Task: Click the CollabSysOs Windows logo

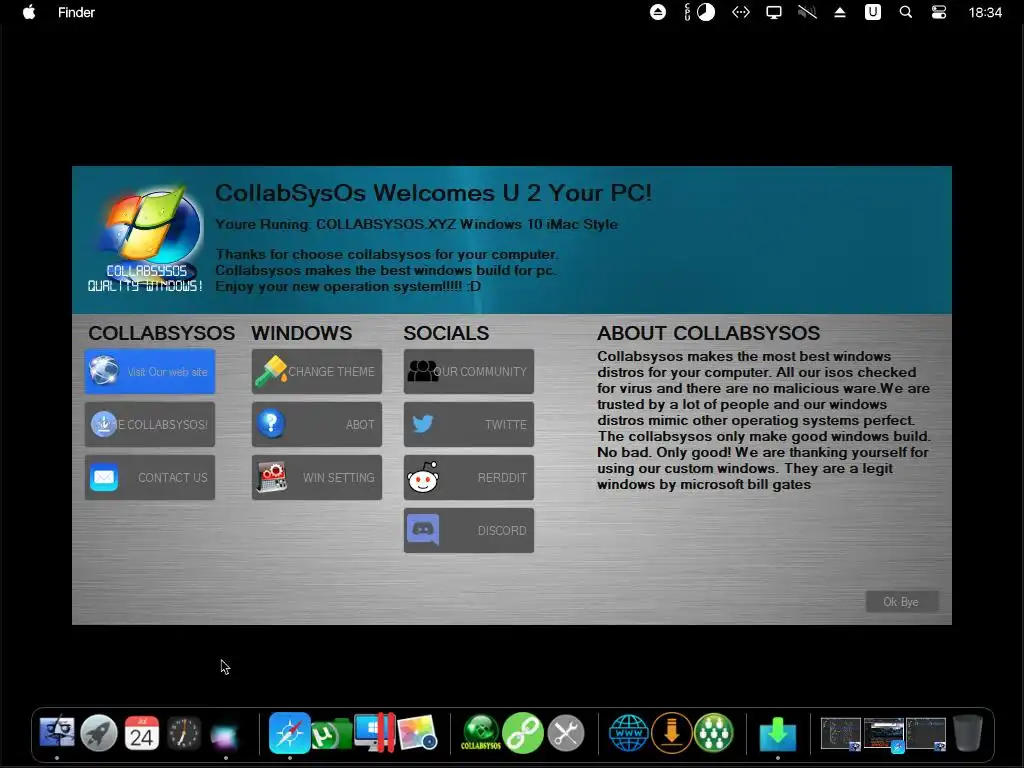Action: [x=146, y=239]
